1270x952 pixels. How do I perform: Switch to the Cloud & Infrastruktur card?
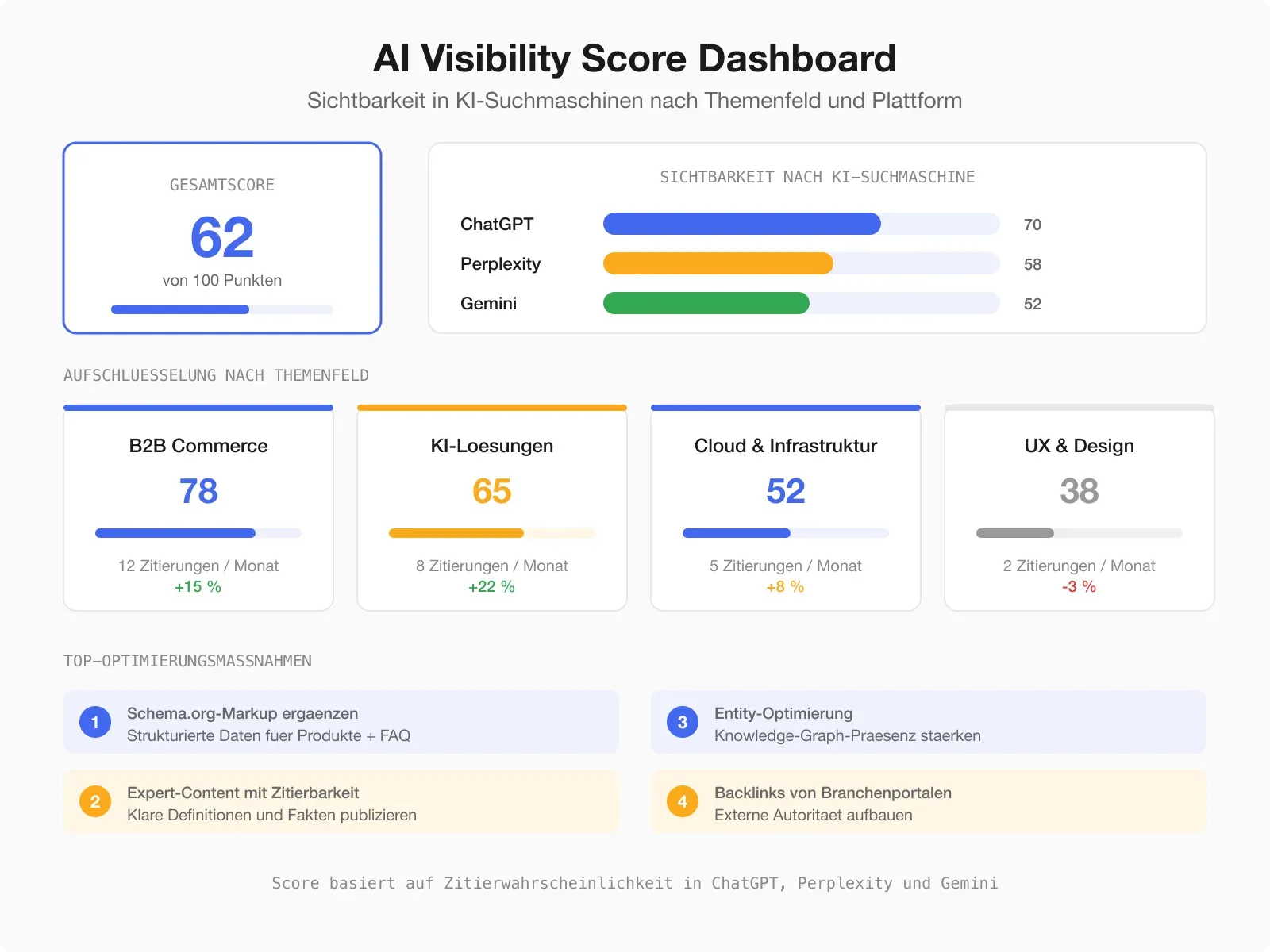coord(785,508)
